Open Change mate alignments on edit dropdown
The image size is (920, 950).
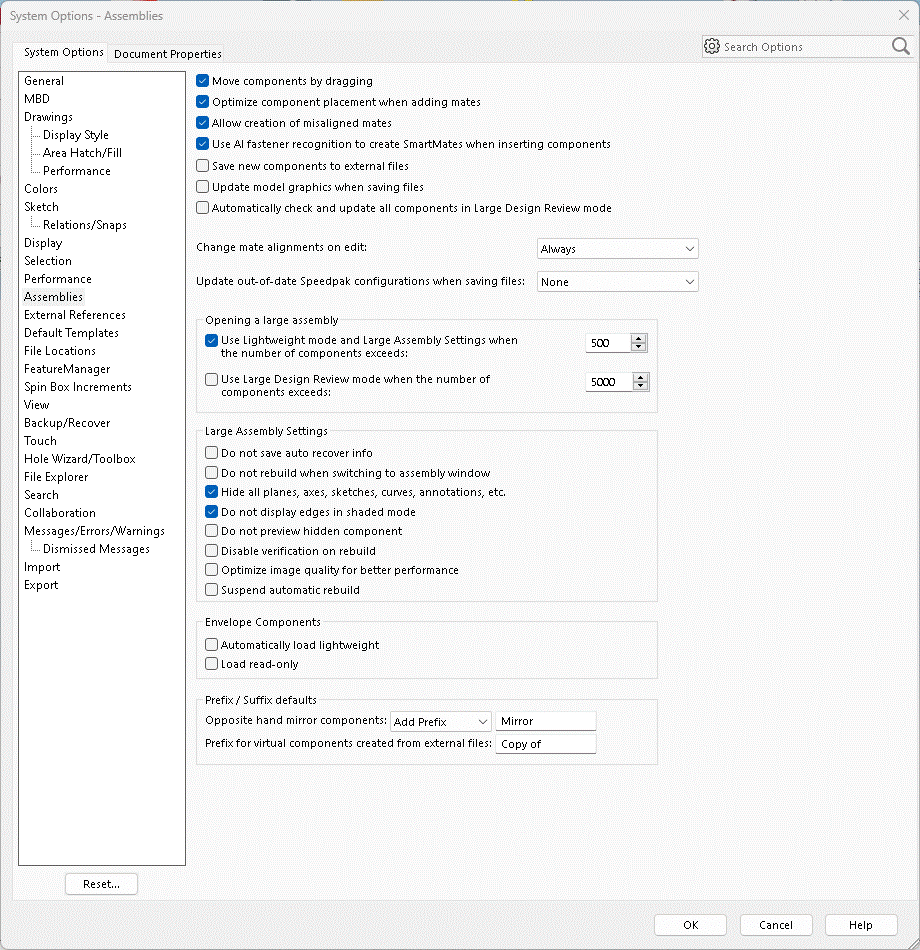click(618, 248)
